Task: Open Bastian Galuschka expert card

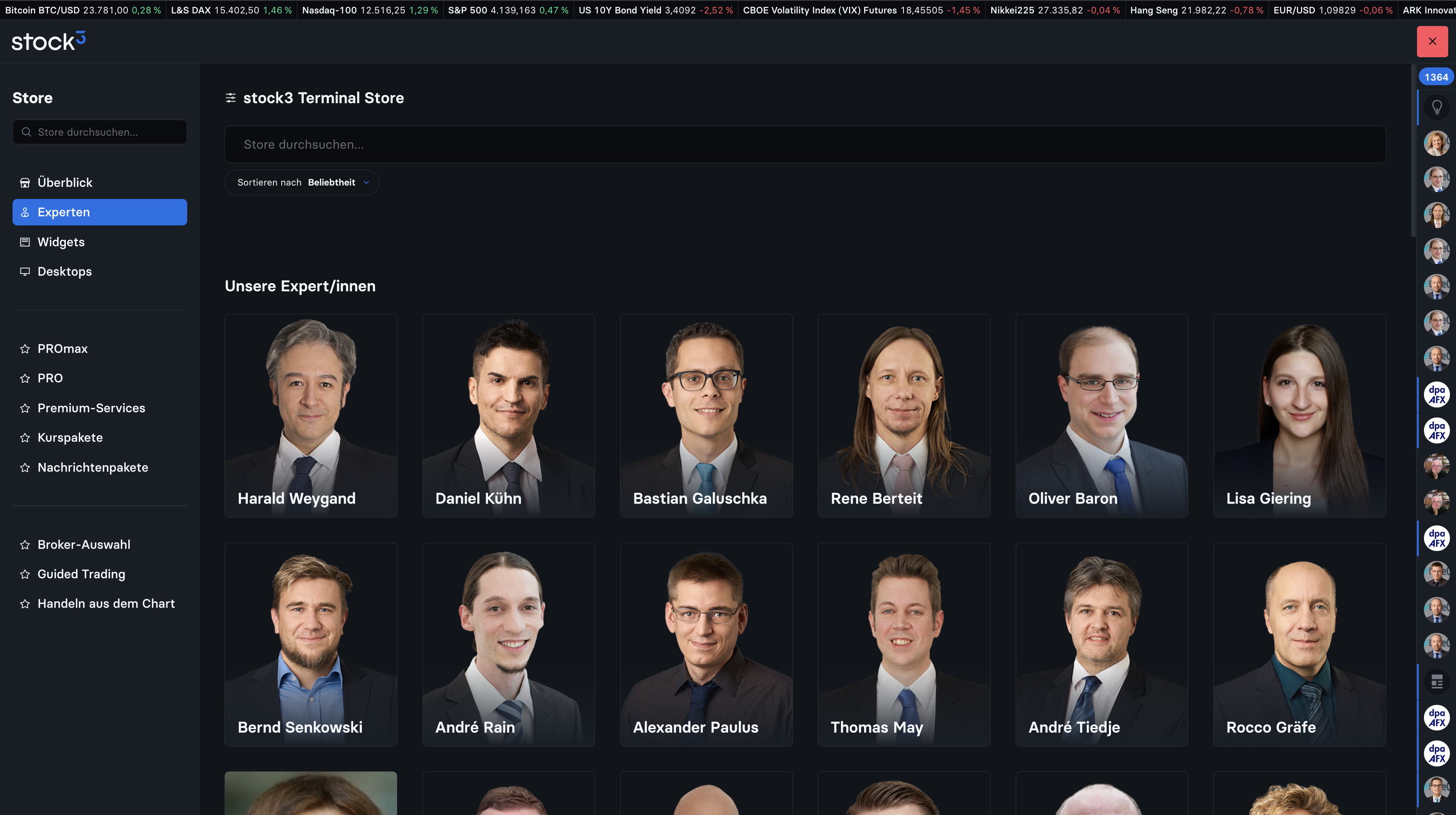Action: pyautogui.click(x=706, y=416)
